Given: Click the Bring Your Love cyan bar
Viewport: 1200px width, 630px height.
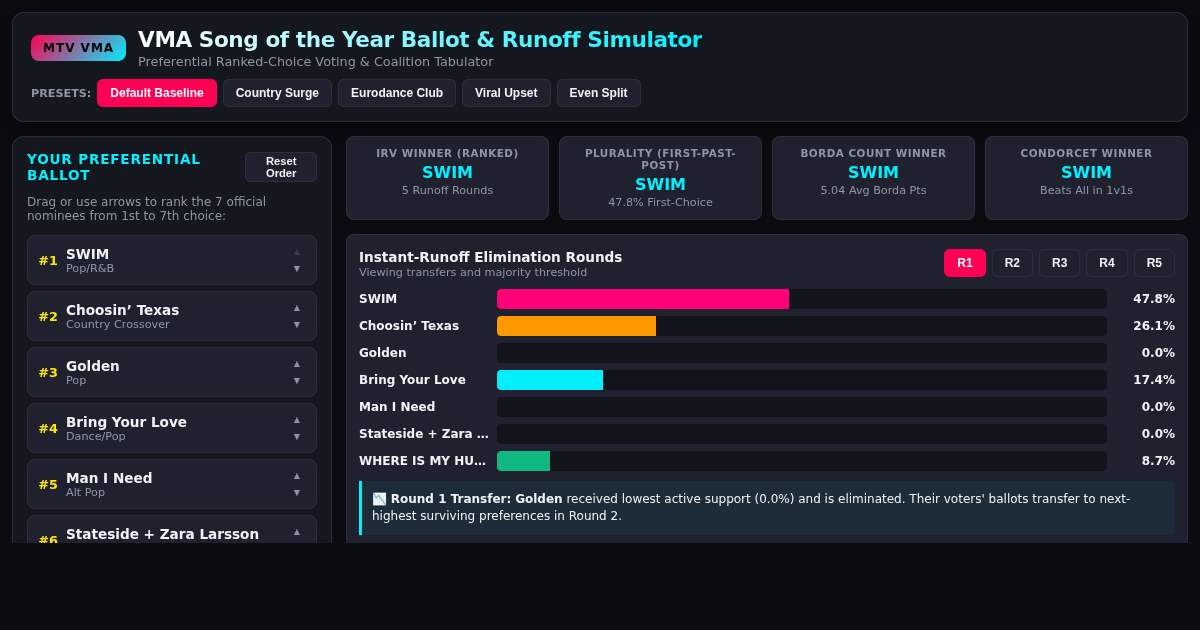Looking at the screenshot, I should point(550,380).
